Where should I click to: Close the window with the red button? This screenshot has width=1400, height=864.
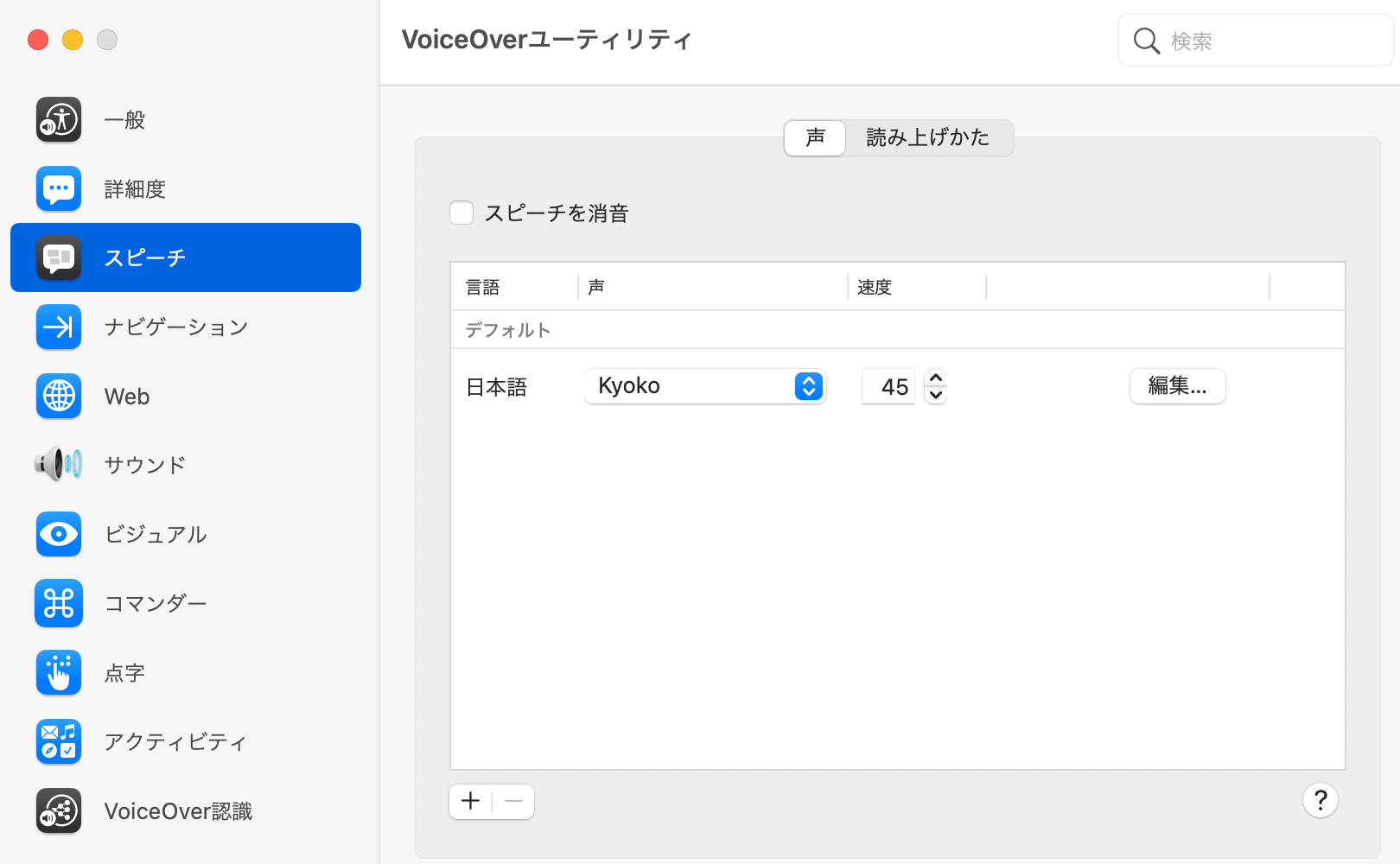pos(38,40)
